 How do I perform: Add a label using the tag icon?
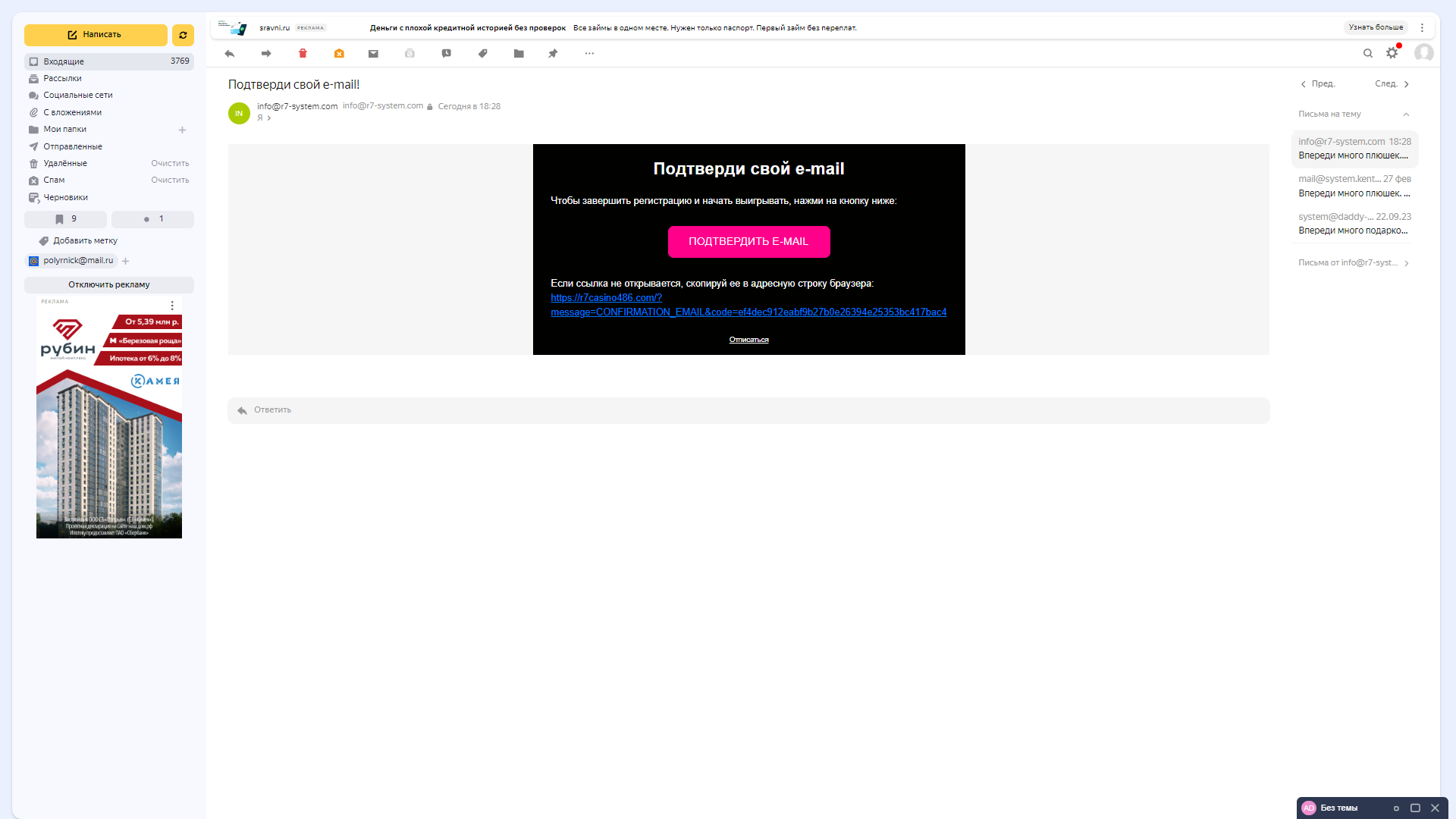point(482,54)
